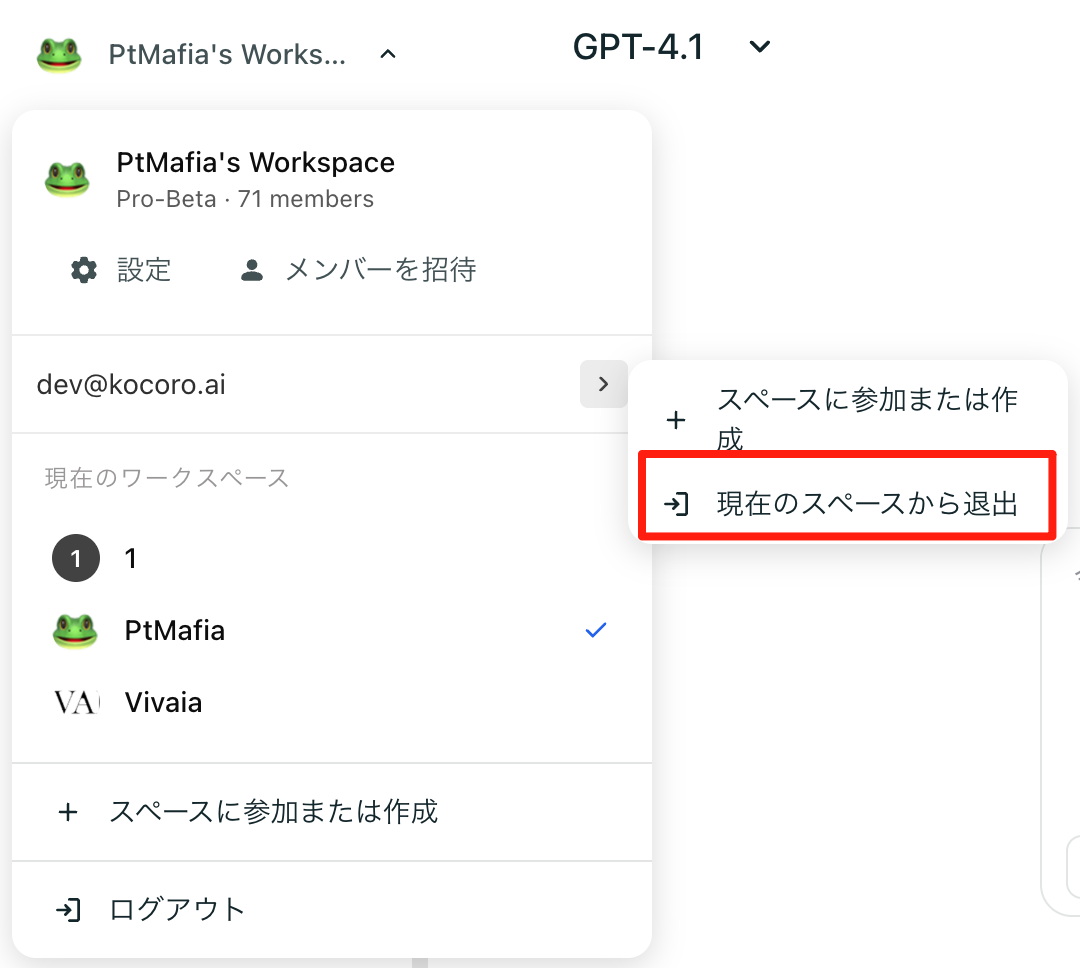1080x968 pixels.
Task: Click the frog avatar in the workspace card
Action: (68, 179)
